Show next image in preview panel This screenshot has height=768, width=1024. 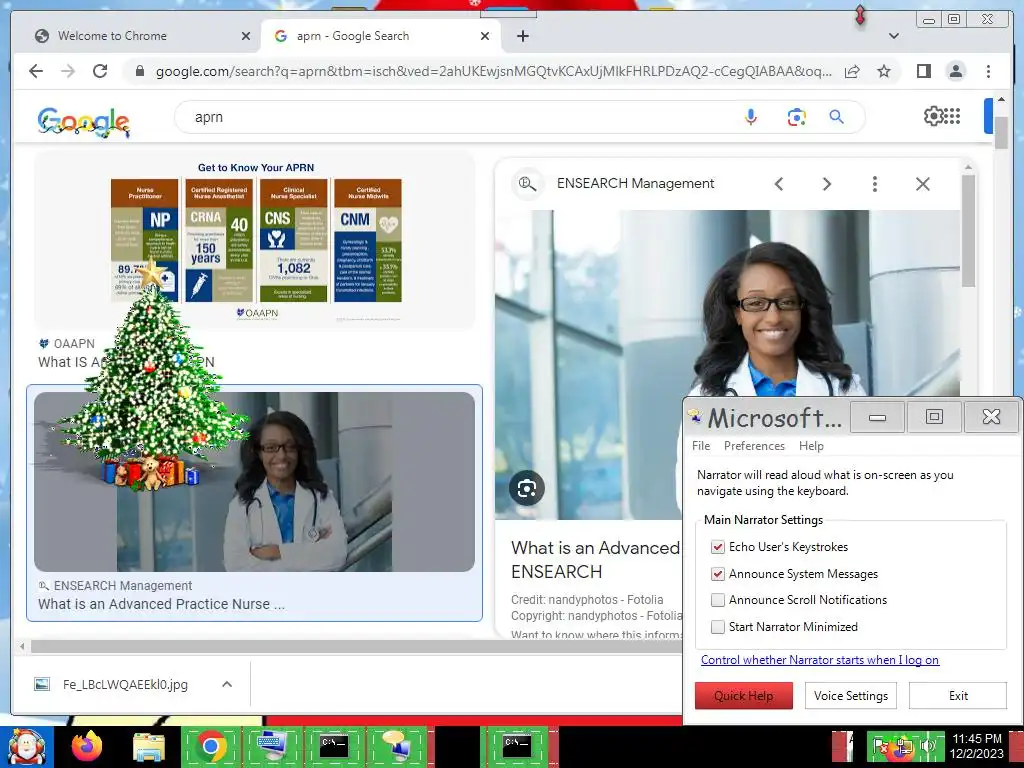[827, 184]
